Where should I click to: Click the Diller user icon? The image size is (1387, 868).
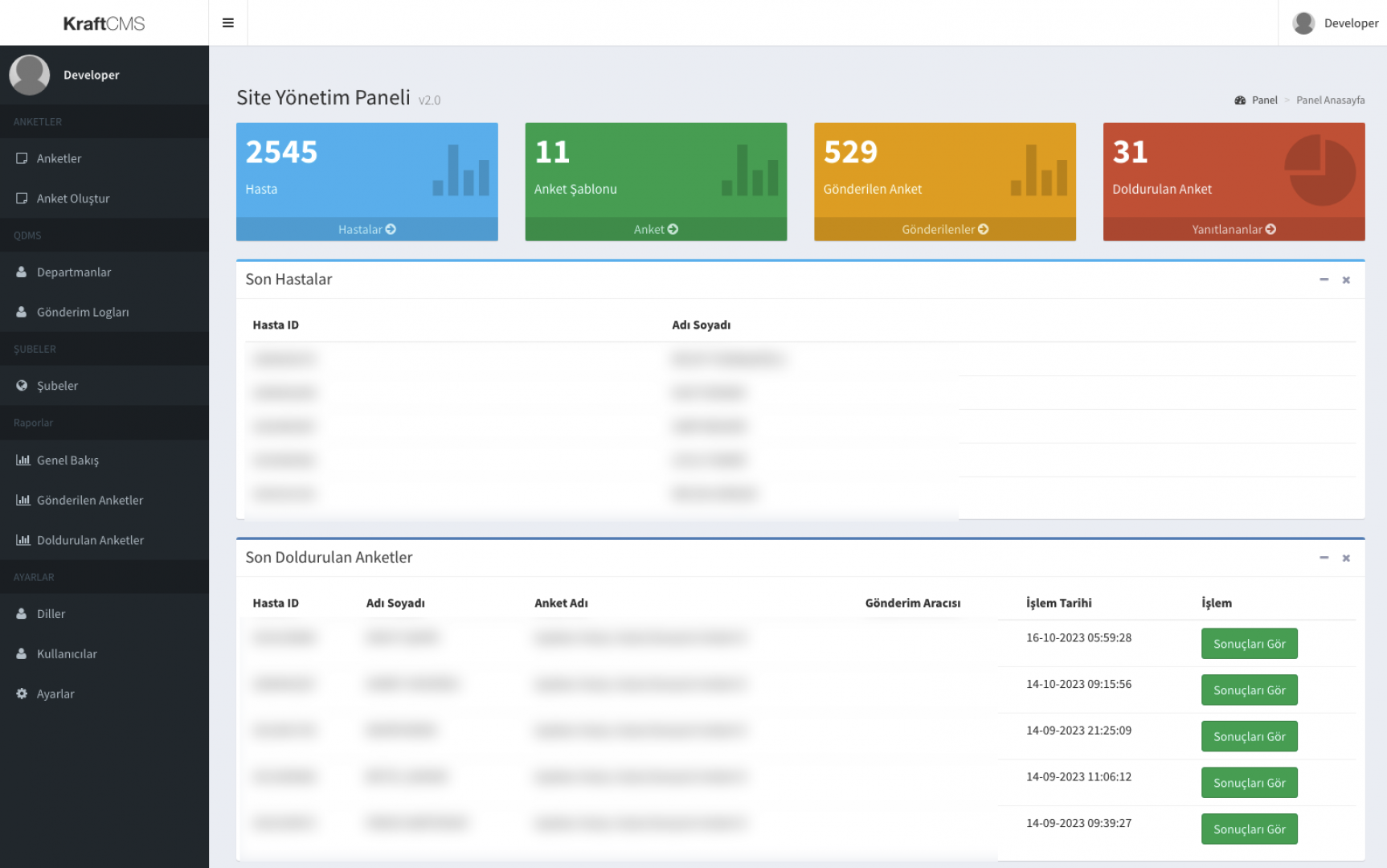point(22,613)
